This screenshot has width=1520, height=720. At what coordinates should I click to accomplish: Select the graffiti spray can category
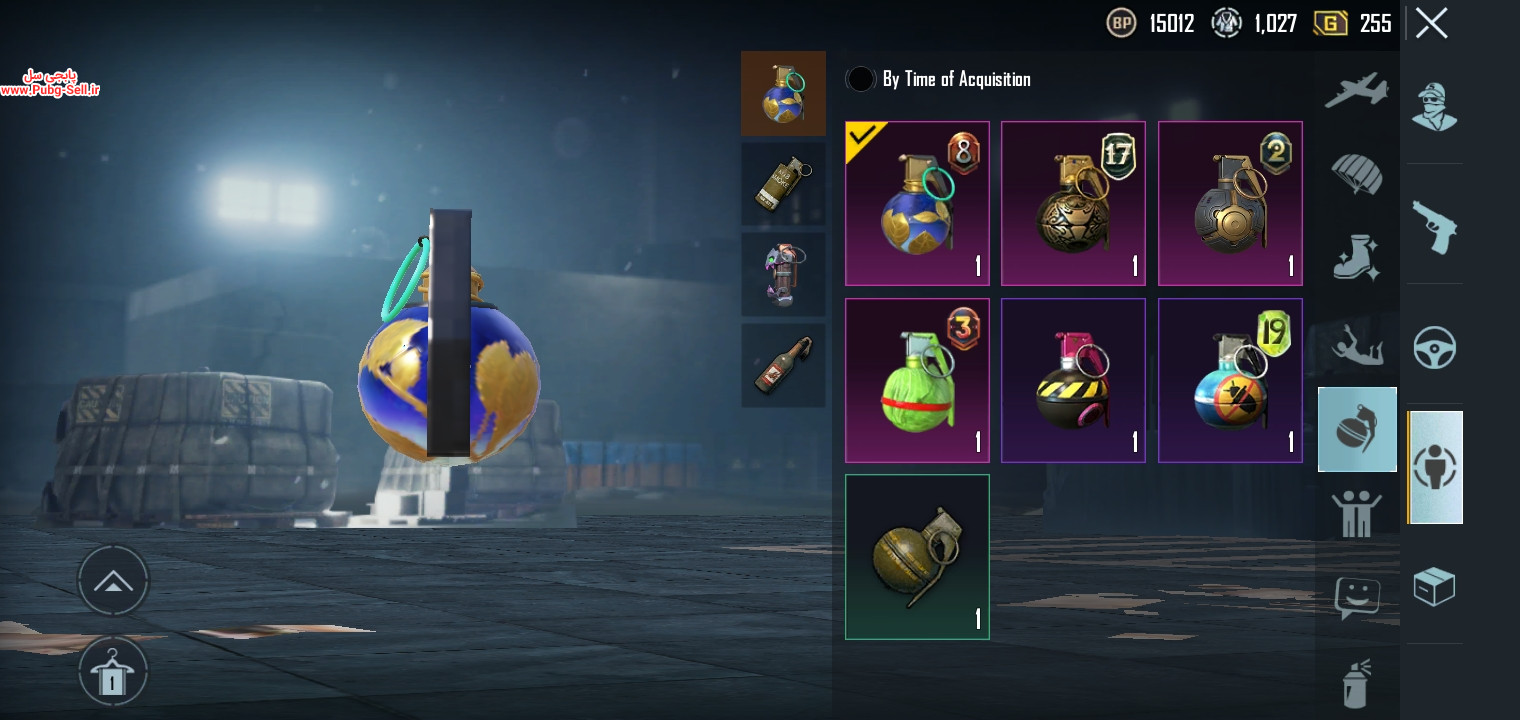tap(1357, 683)
